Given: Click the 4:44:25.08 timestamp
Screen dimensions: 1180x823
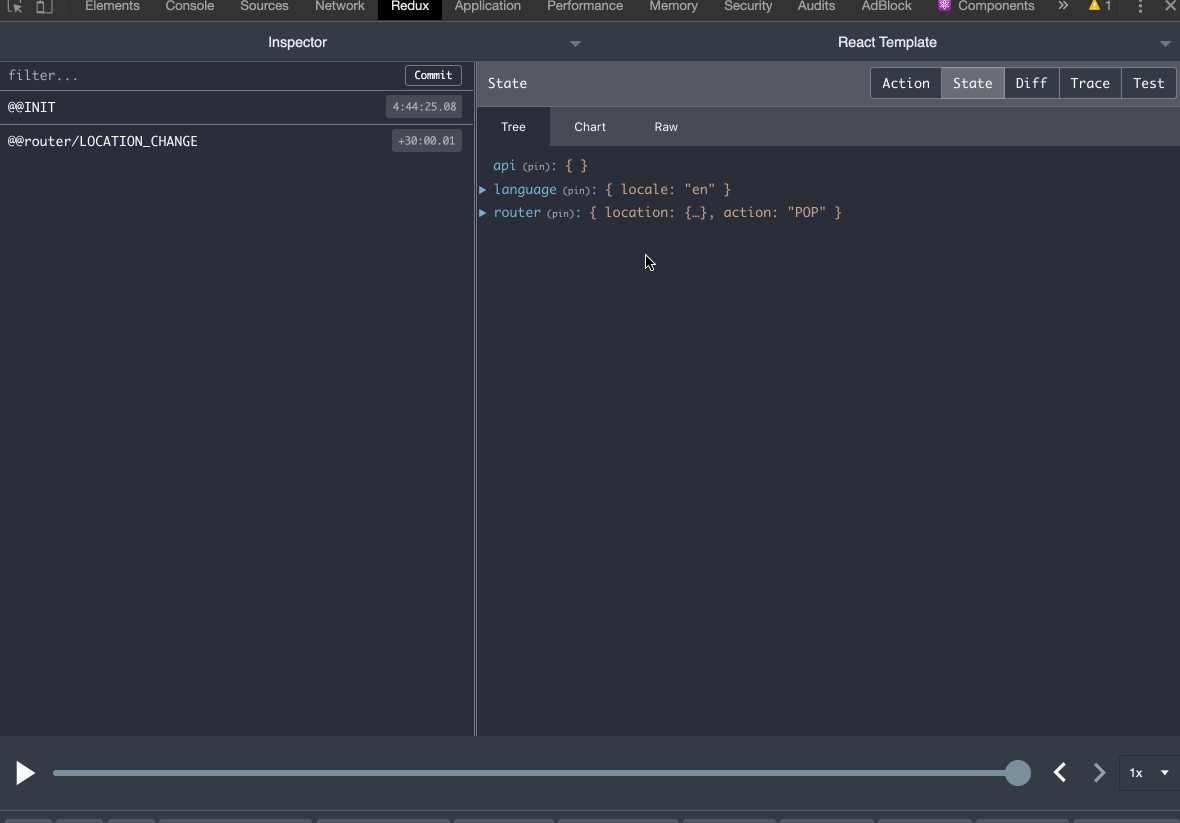Looking at the screenshot, I should (424, 107).
